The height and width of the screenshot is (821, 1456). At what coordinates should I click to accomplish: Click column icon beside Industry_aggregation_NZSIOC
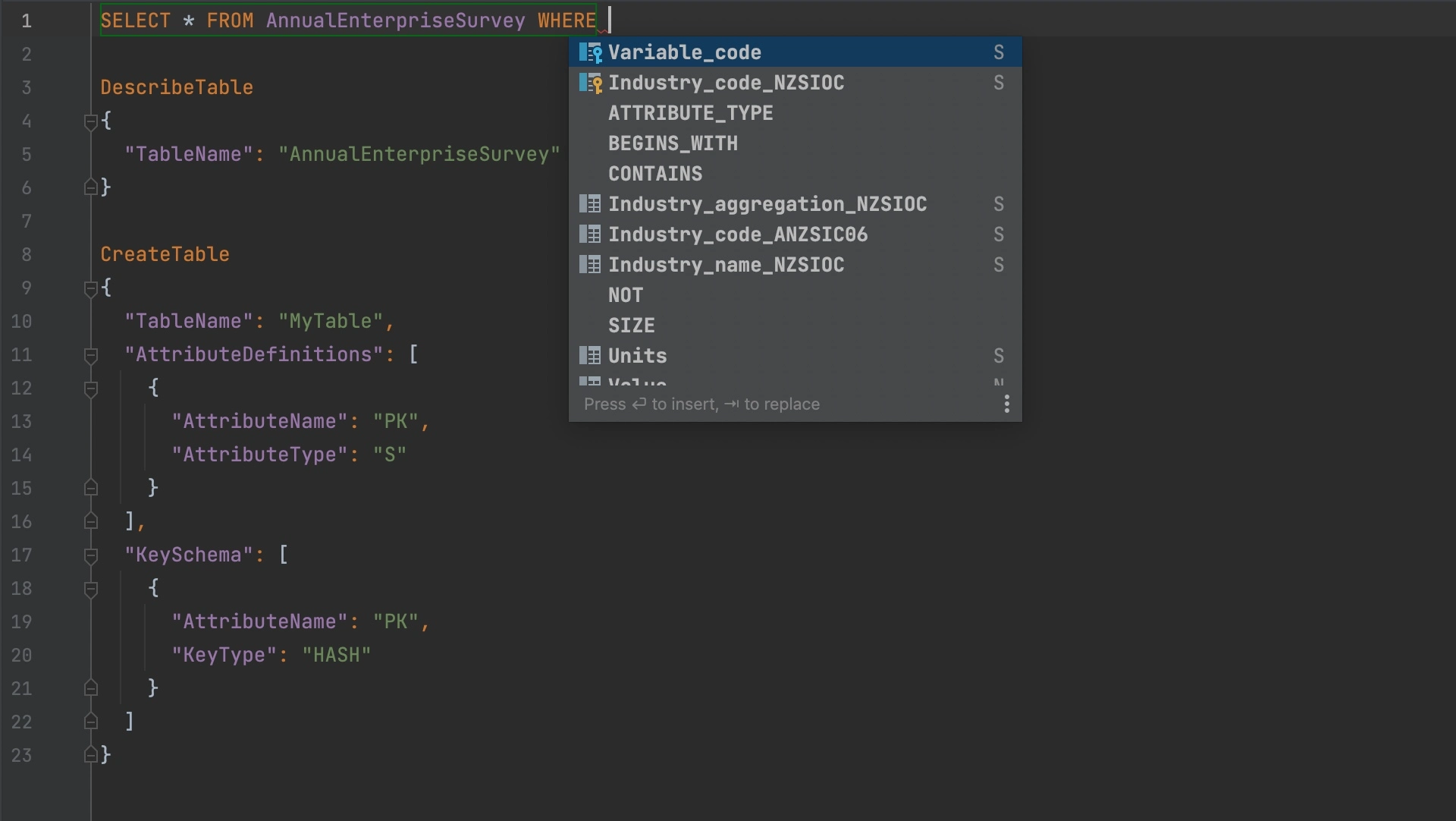pyautogui.click(x=590, y=203)
